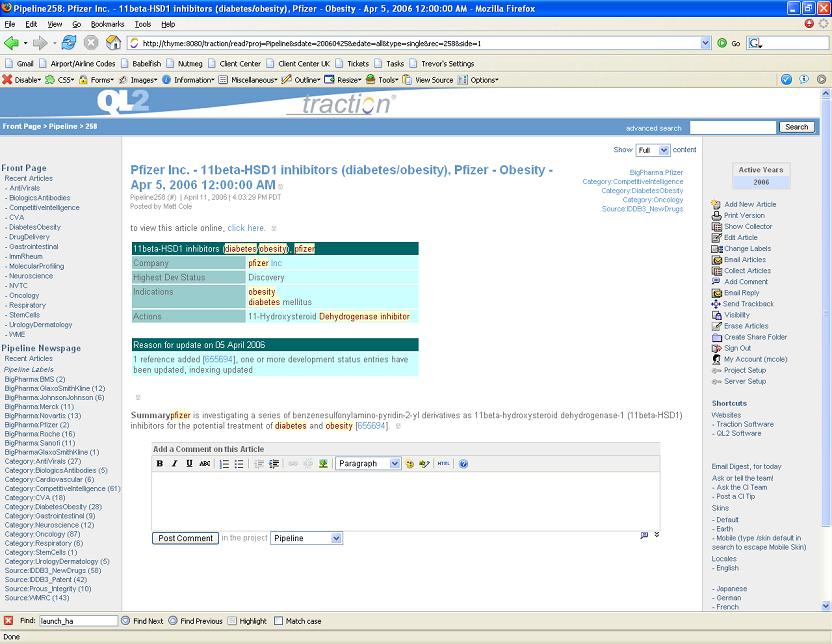
Task: Click the advanced search link
Action: coord(653,128)
